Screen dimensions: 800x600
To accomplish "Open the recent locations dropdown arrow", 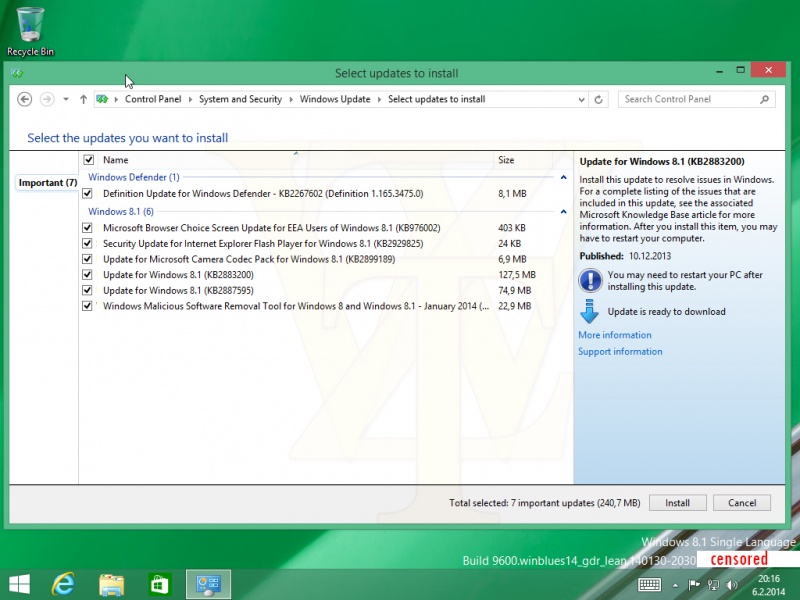I will click(66, 99).
